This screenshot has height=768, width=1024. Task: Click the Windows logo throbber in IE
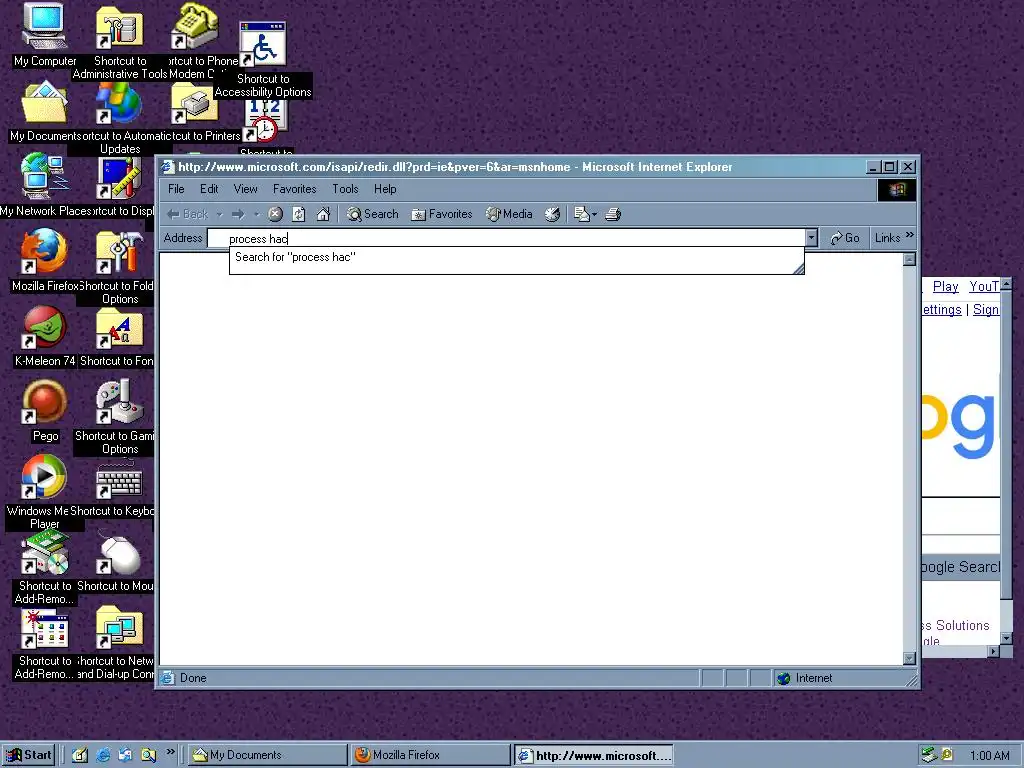(897, 190)
